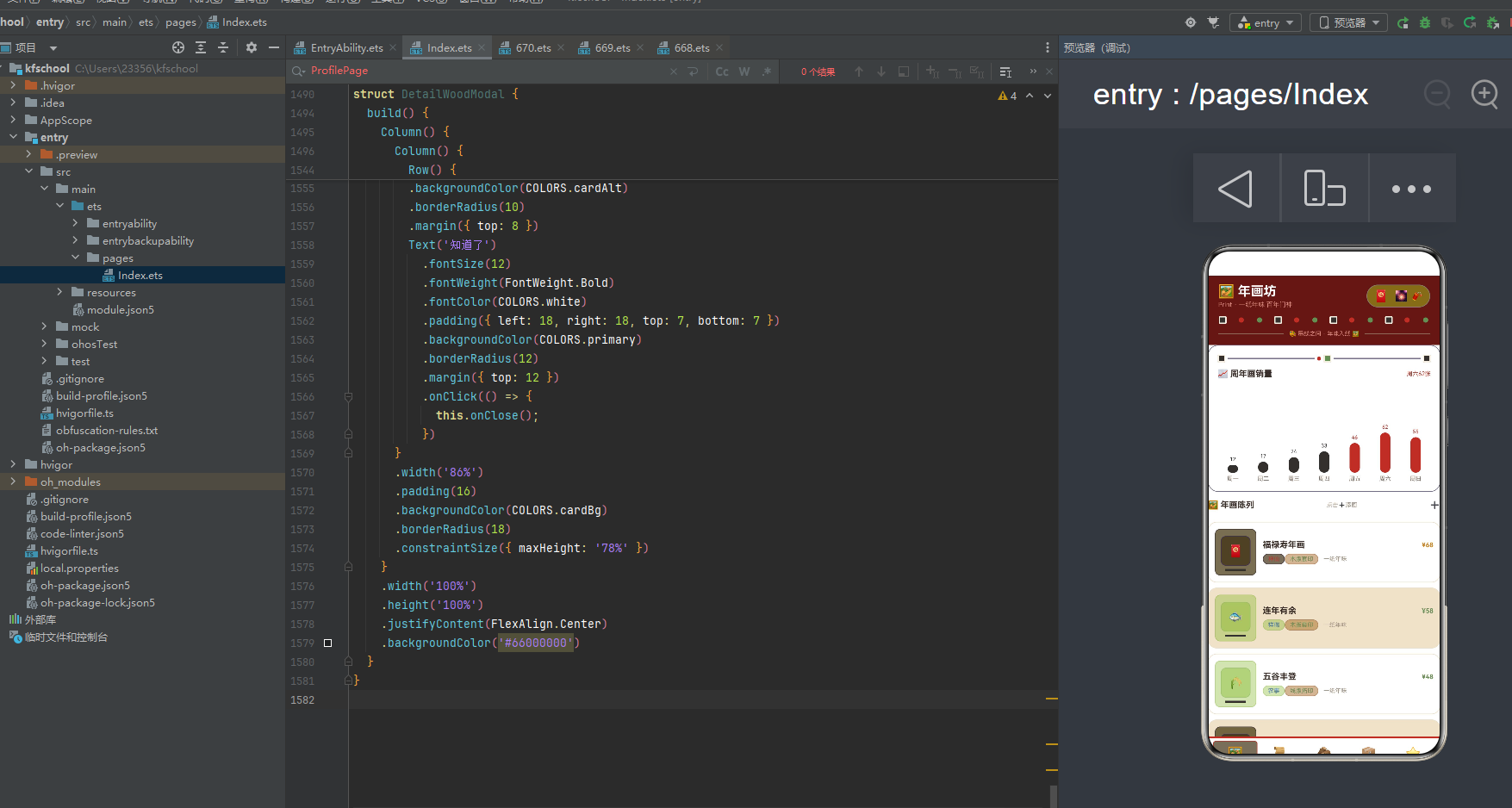The image size is (1512, 808).
Task: Click the plug device connection icon
Action: point(1213,22)
